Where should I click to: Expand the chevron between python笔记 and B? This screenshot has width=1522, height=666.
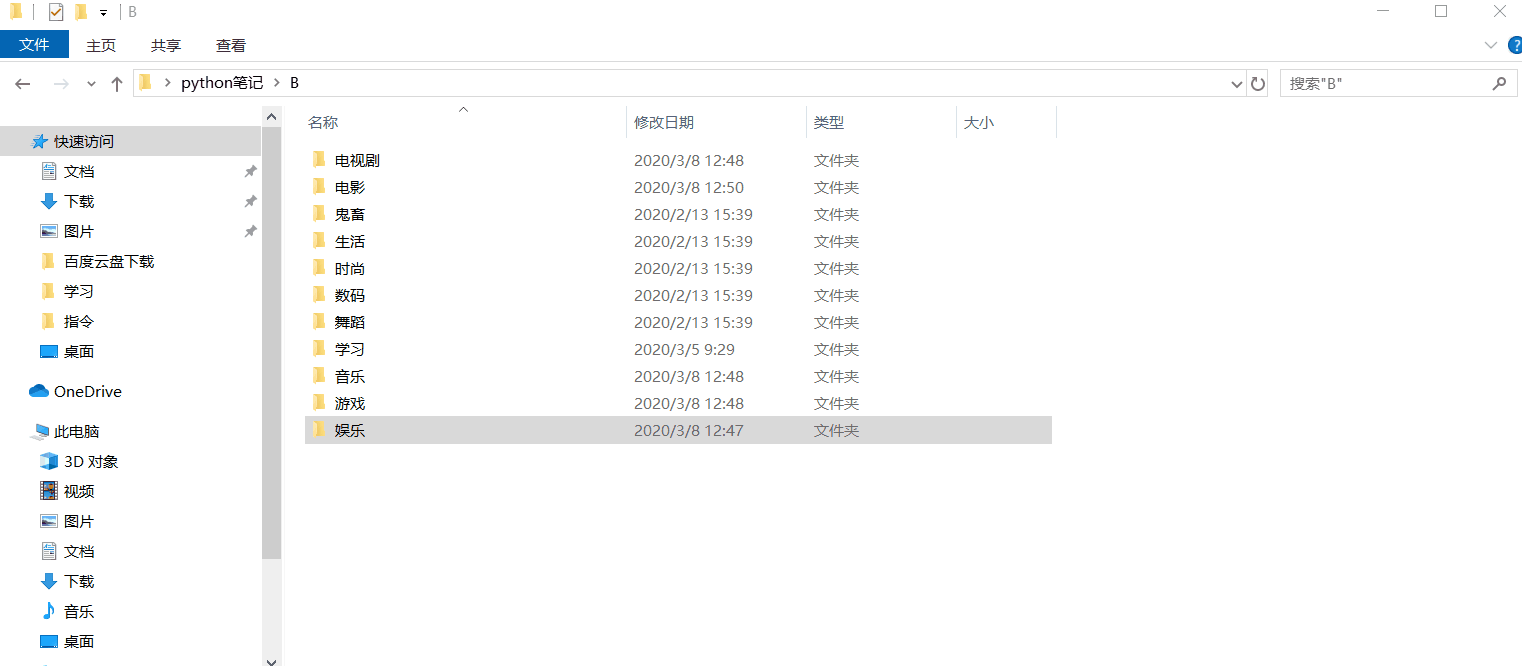pyautogui.click(x=277, y=83)
